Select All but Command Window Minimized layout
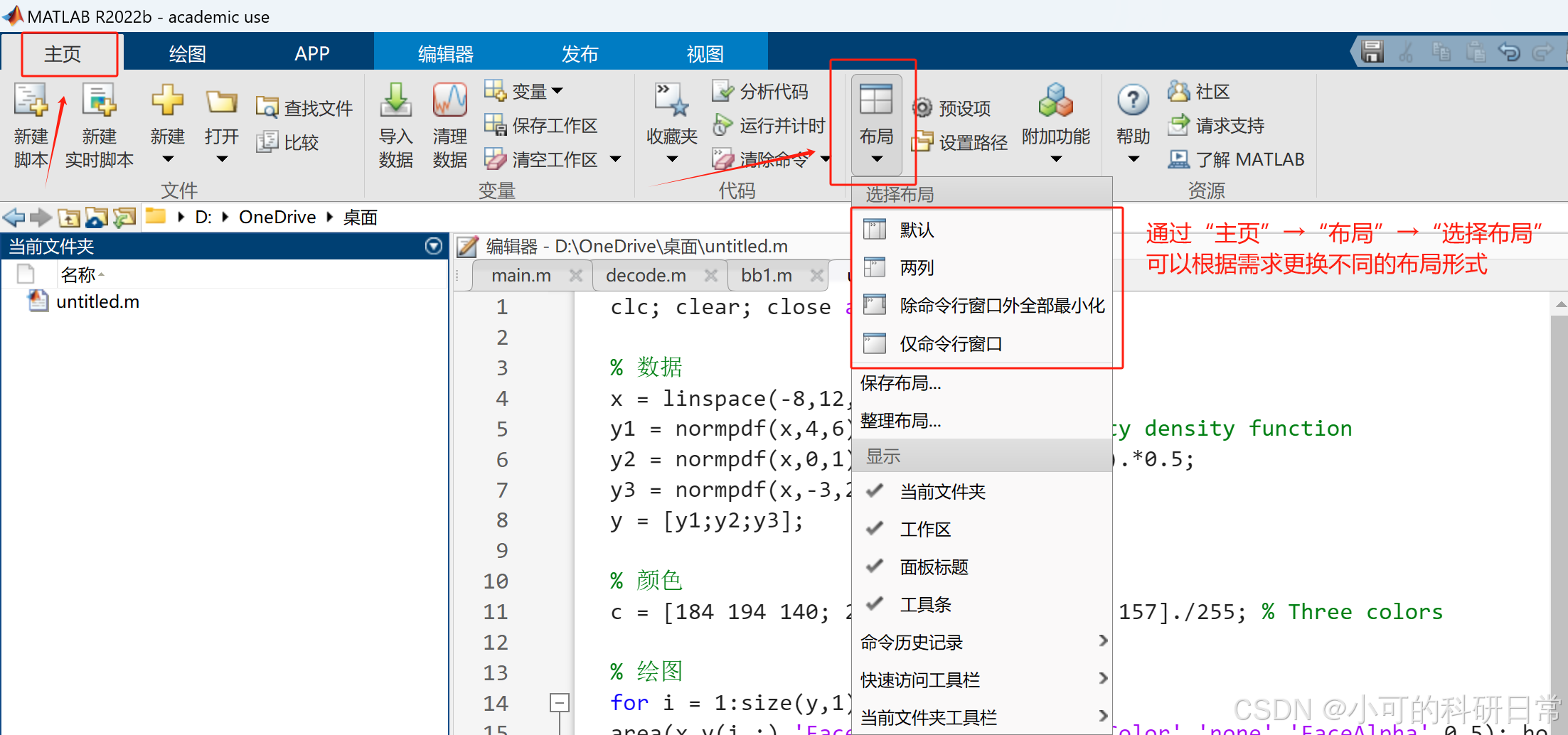The width and height of the screenshot is (1568, 735). (x=981, y=305)
